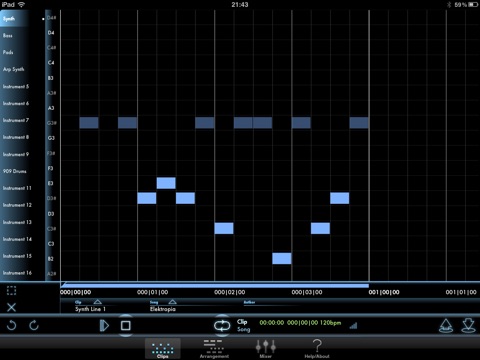
Task: Select the Instrument 9 track
Action: point(16,154)
